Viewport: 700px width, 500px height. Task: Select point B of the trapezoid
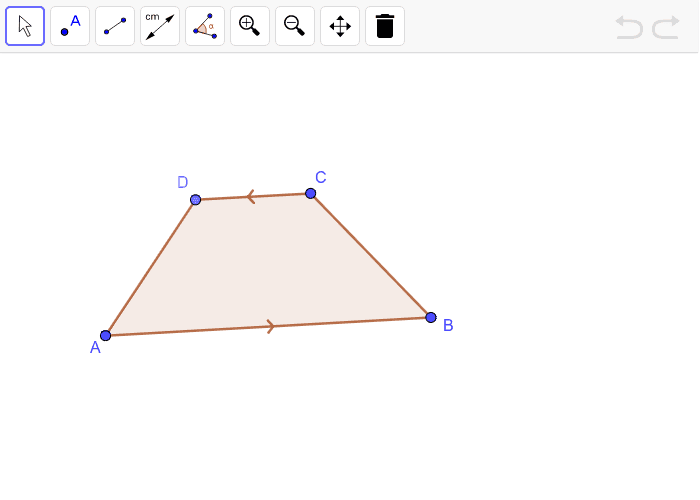431,317
